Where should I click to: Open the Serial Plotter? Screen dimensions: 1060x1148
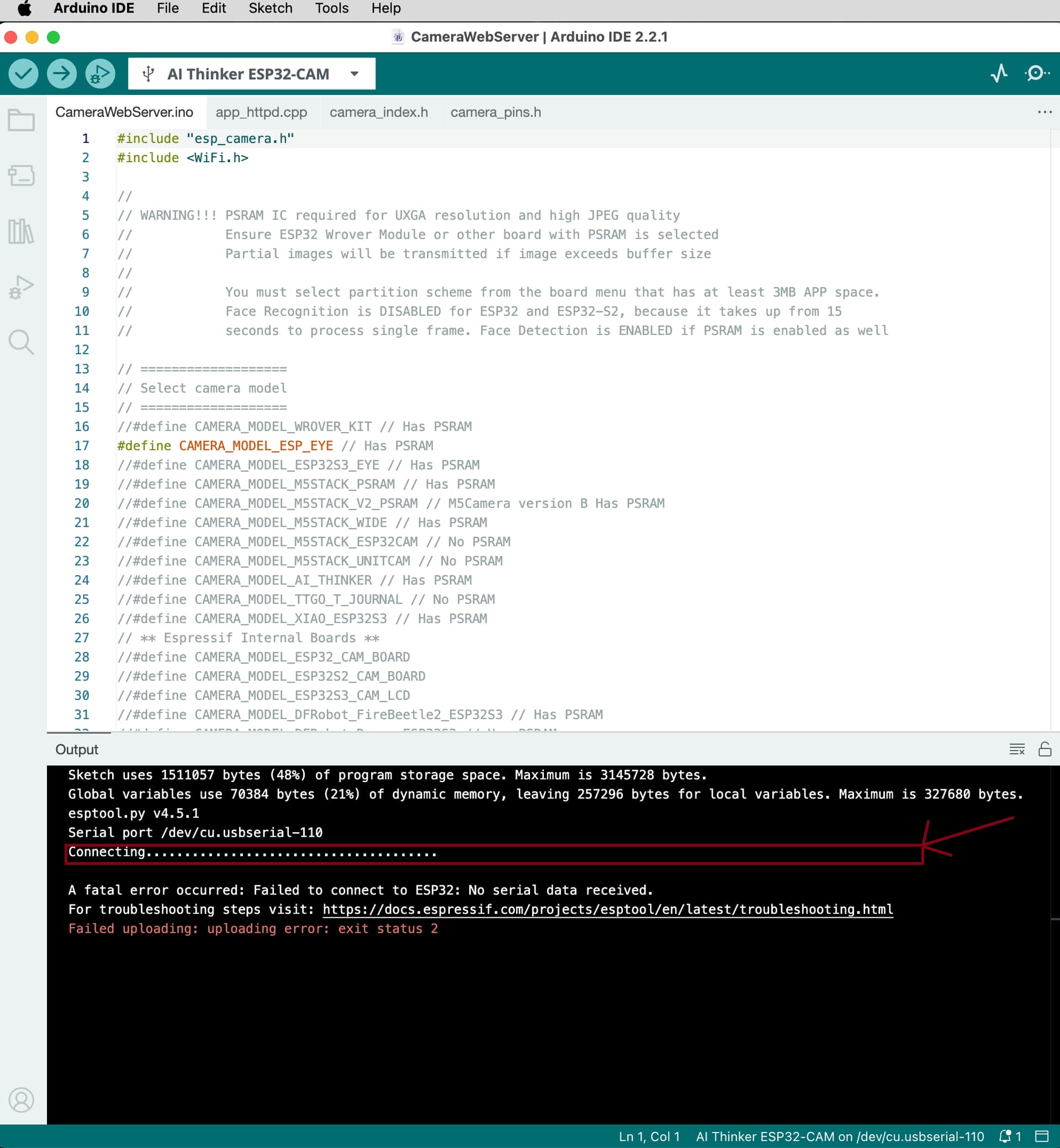(x=1000, y=73)
